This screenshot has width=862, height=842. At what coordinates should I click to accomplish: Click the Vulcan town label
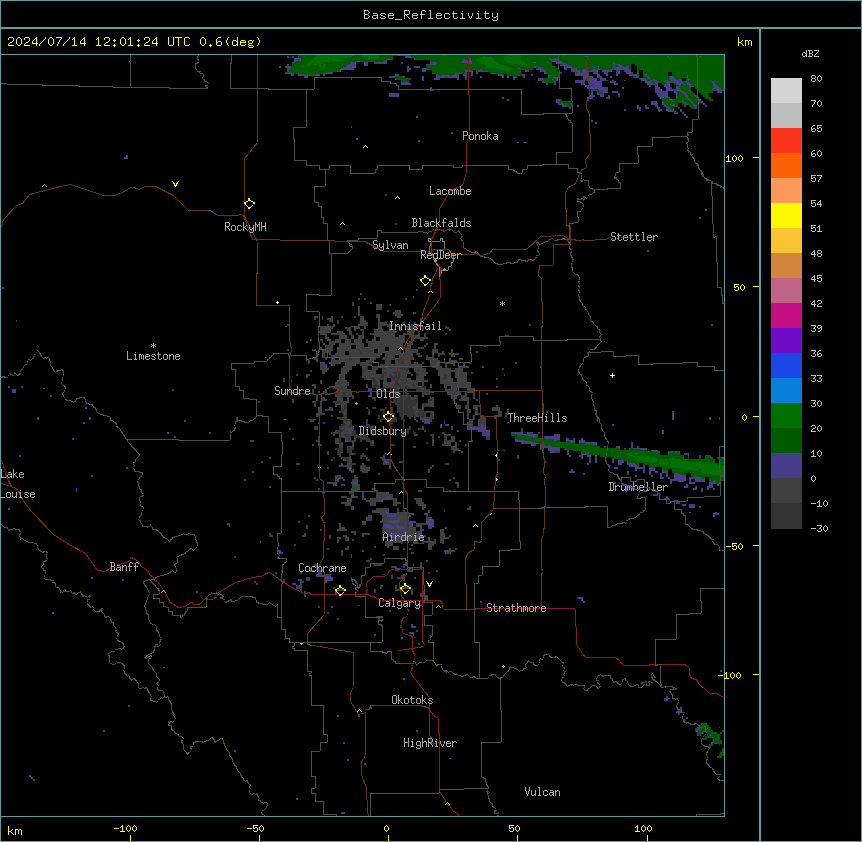543,792
